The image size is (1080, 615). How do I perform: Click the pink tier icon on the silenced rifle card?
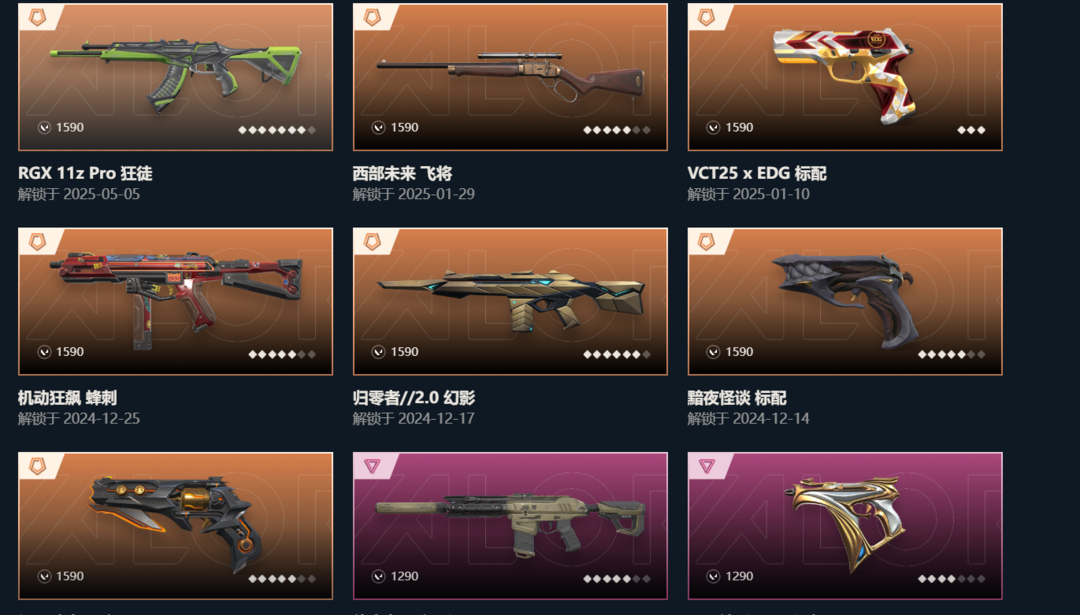(x=372, y=466)
